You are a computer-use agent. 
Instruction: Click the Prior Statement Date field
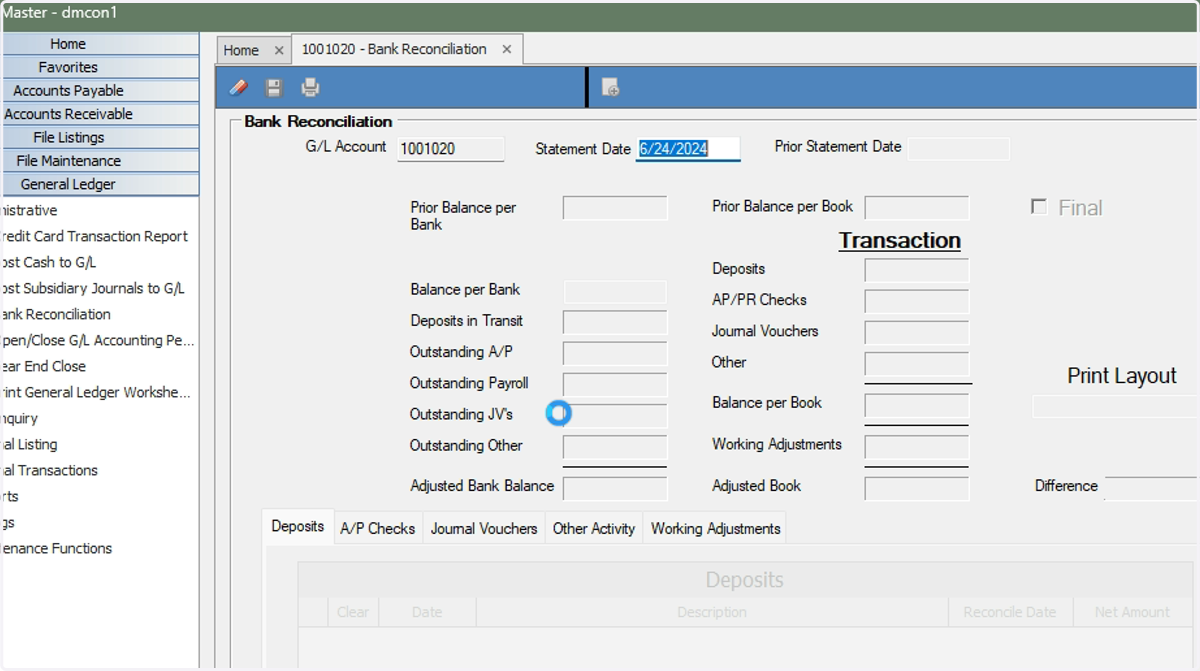tap(957, 148)
